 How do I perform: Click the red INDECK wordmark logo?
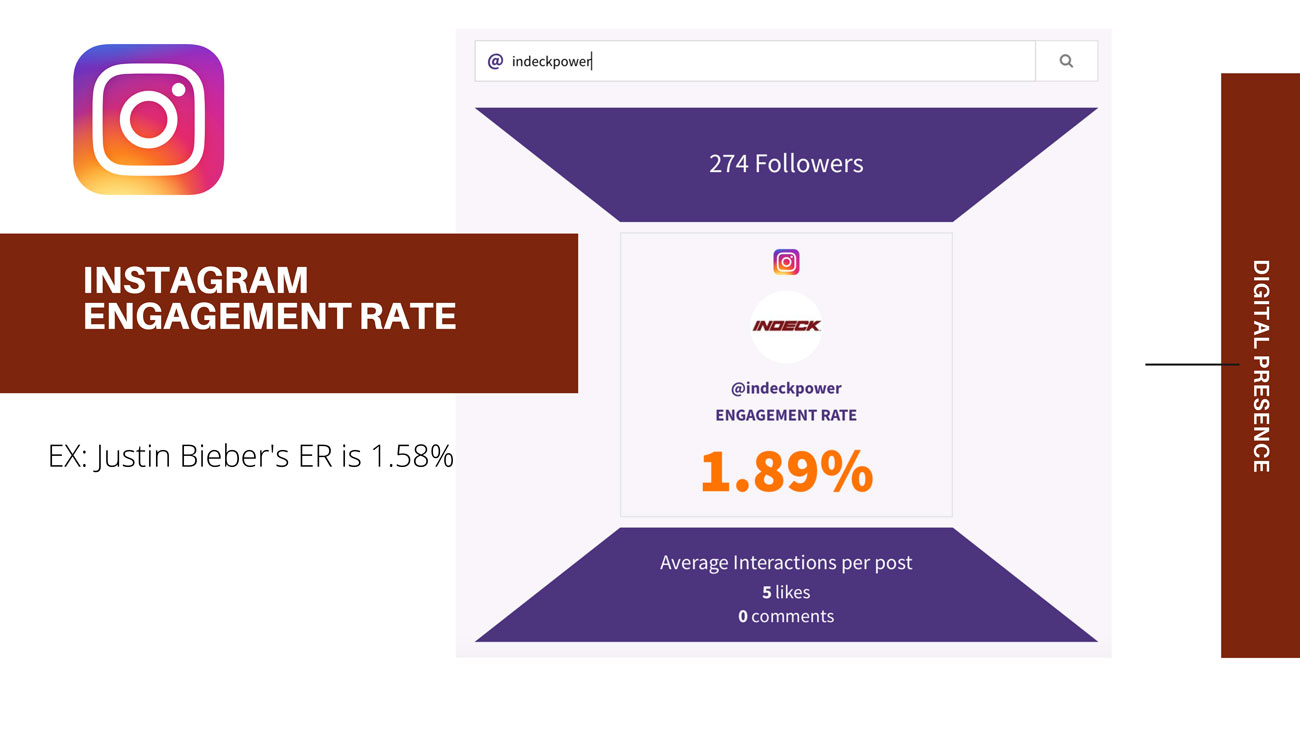click(x=786, y=326)
